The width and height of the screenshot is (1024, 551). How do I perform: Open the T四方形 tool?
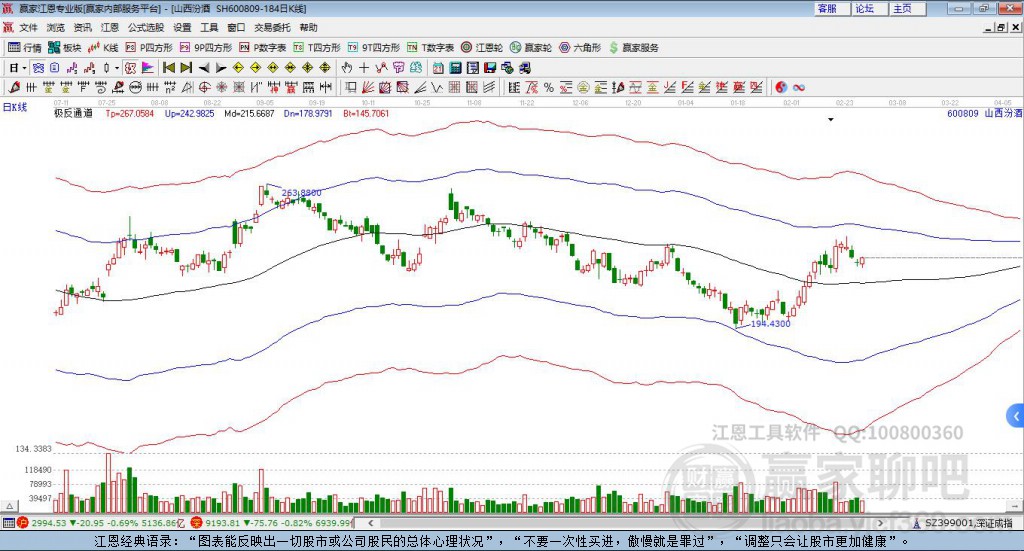pyautogui.click(x=317, y=48)
